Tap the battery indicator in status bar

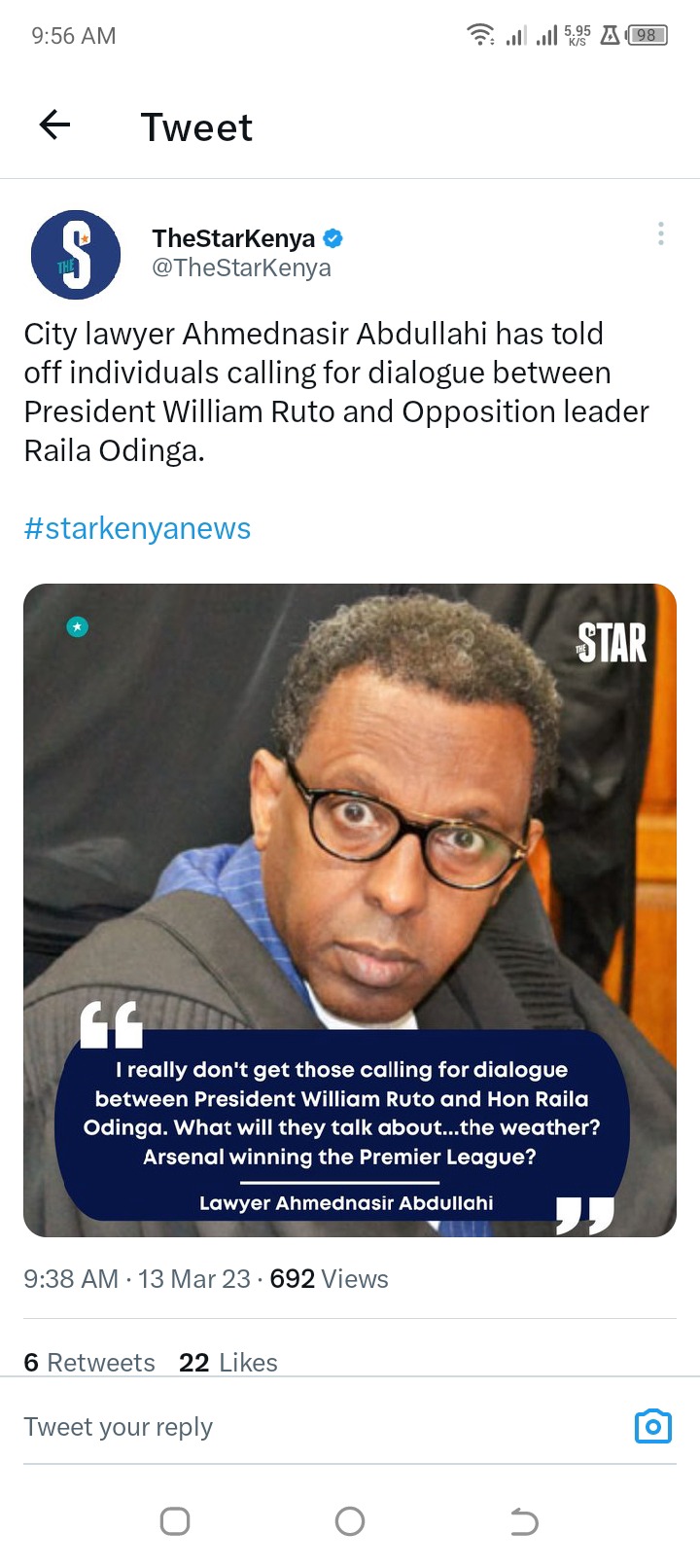(647, 36)
